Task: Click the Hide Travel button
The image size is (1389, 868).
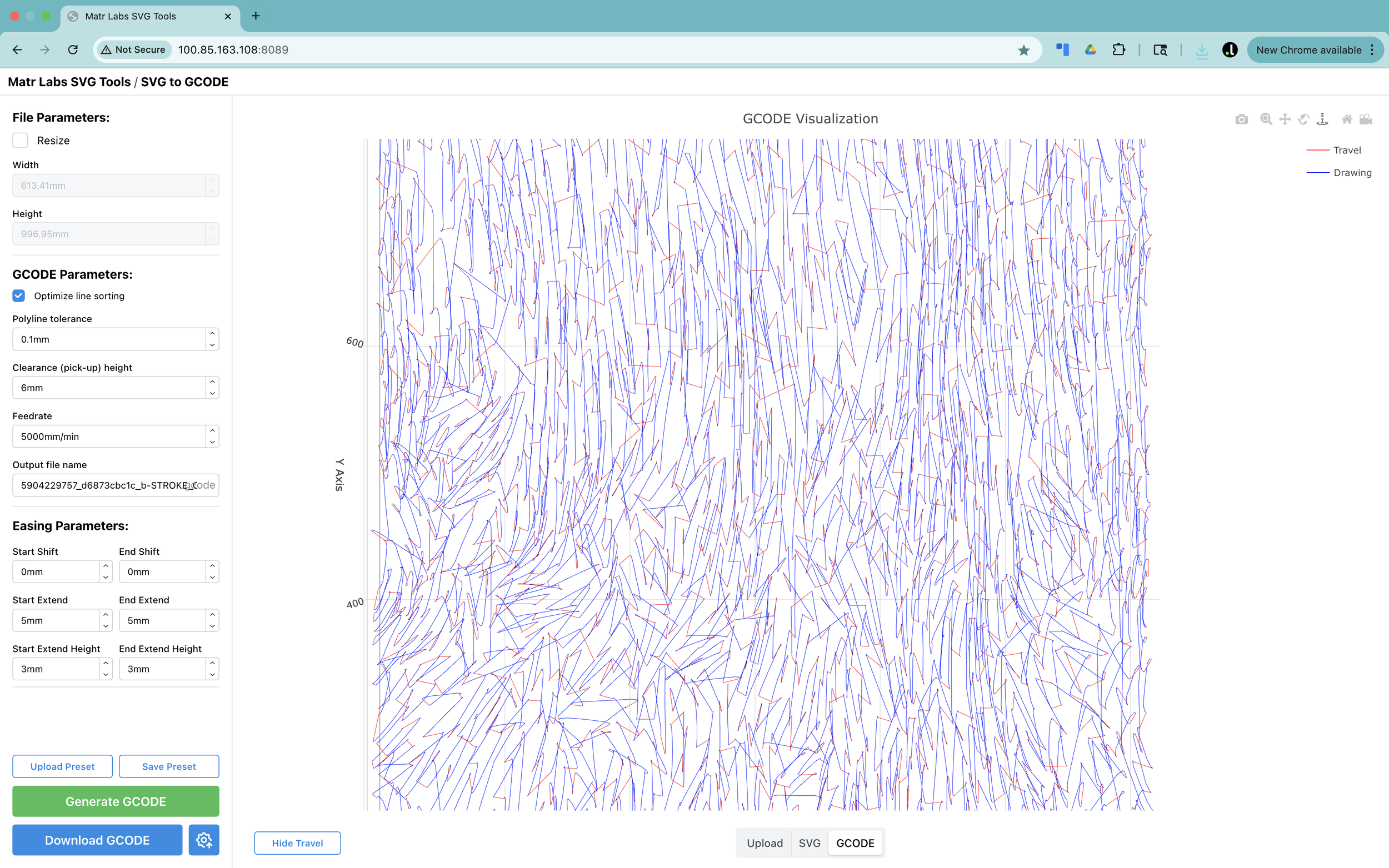Action: click(x=297, y=843)
